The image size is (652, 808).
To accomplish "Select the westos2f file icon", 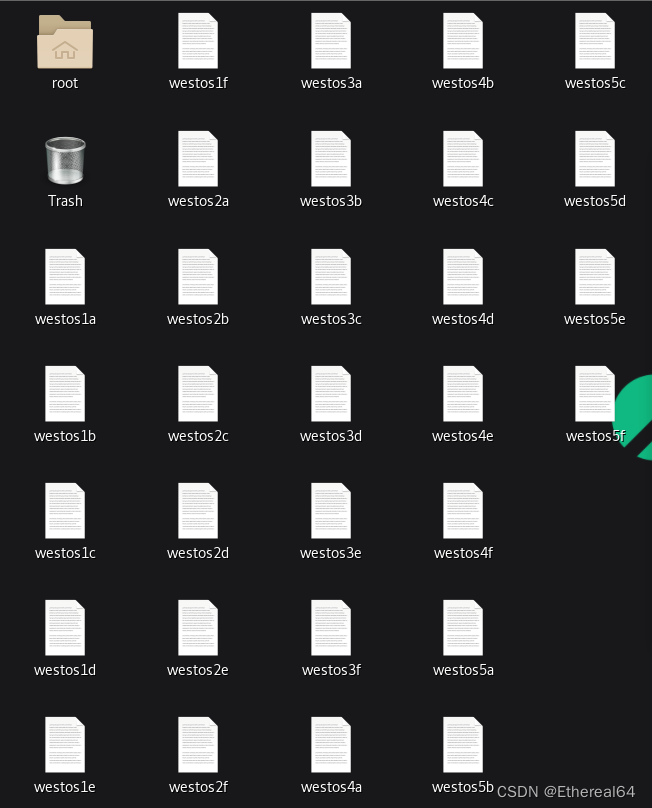I will click(198, 745).
